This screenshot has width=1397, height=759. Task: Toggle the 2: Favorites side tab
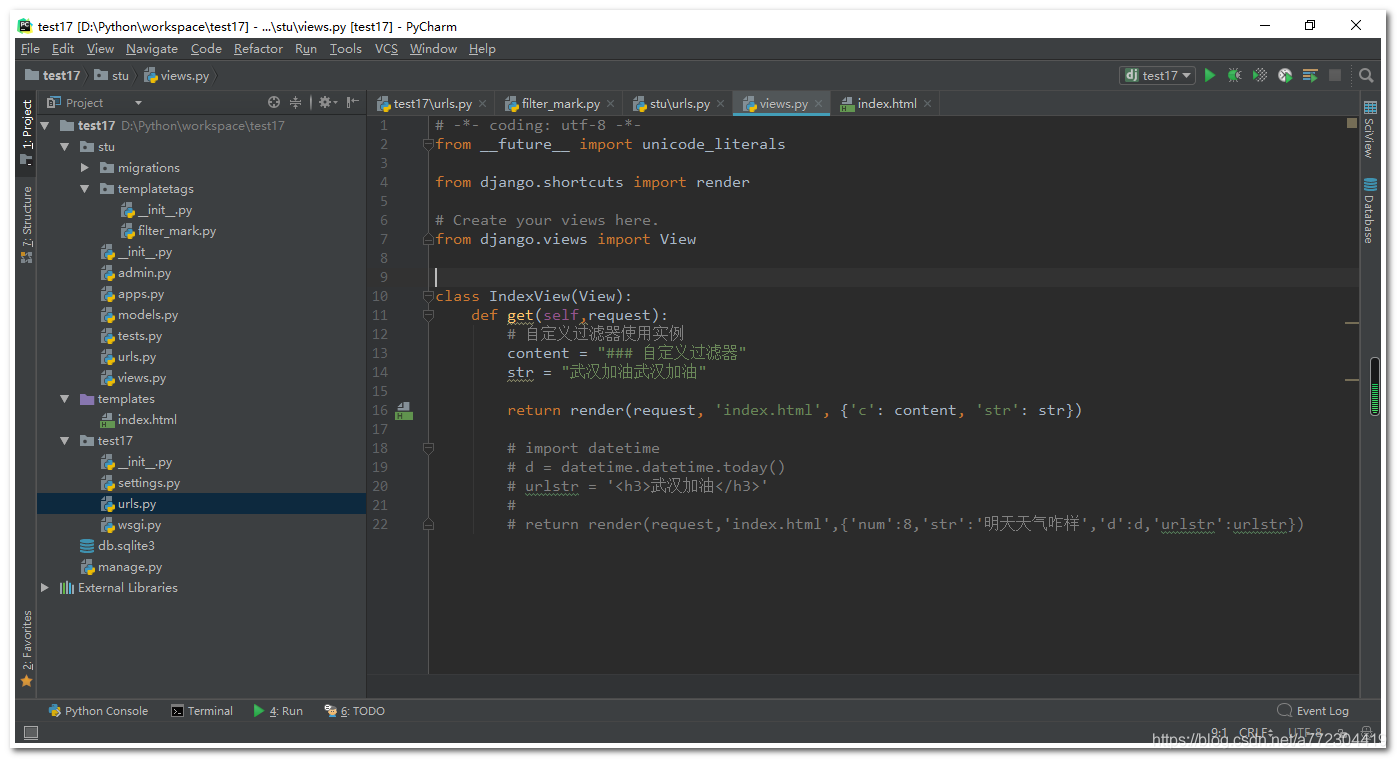[x=26, y=648]
